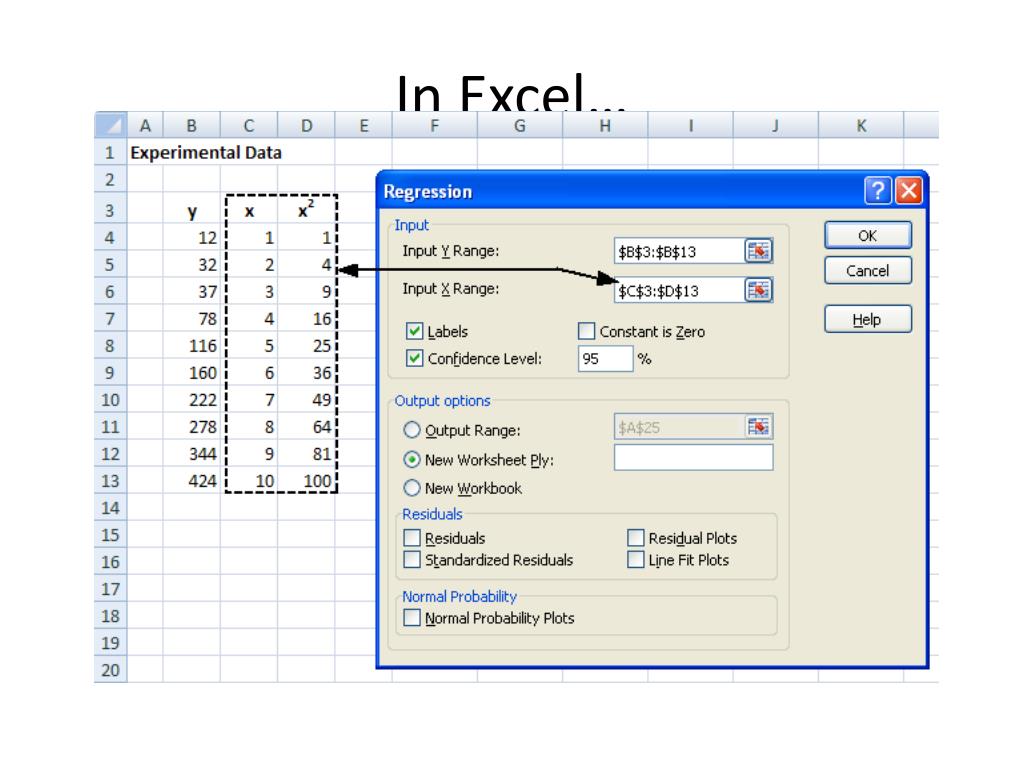Click the Select All corner of spreadsheet

(x=111, y=125)
